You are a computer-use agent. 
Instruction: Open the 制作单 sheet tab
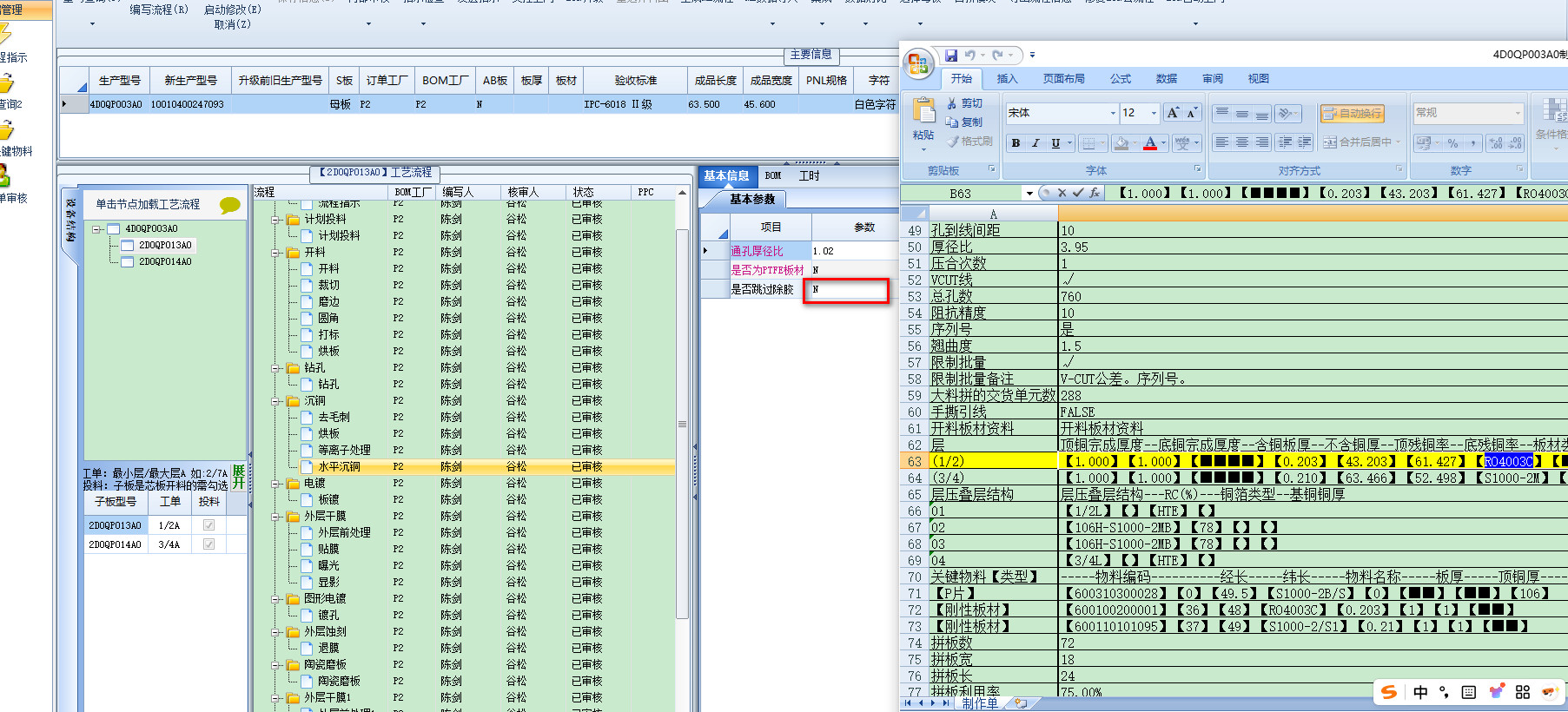(979, 704)
